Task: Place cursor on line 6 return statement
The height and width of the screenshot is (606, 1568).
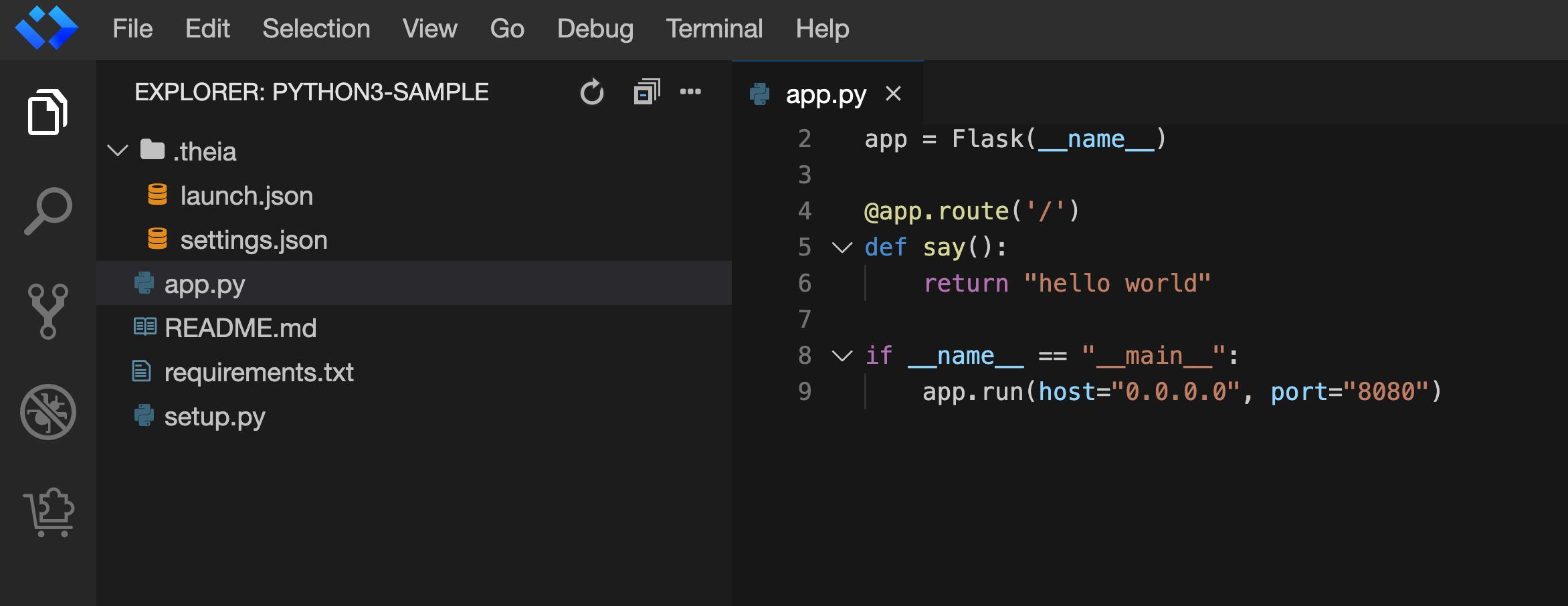Action: tap(1066, 284)
